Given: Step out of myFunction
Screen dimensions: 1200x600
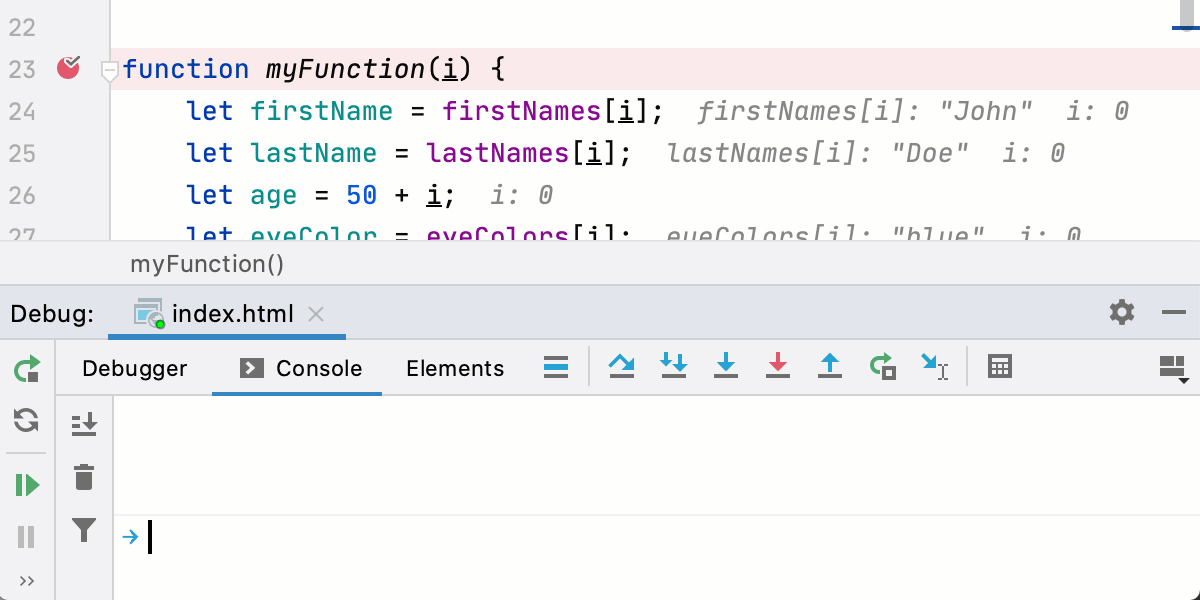Looking at the screenshot, I should (830, 367).
